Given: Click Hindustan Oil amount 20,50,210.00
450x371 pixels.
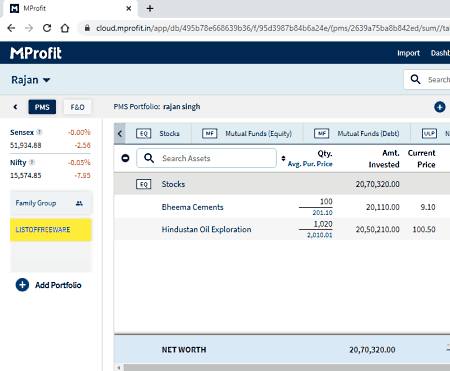Looking at the screenshot, I should 377,229.
